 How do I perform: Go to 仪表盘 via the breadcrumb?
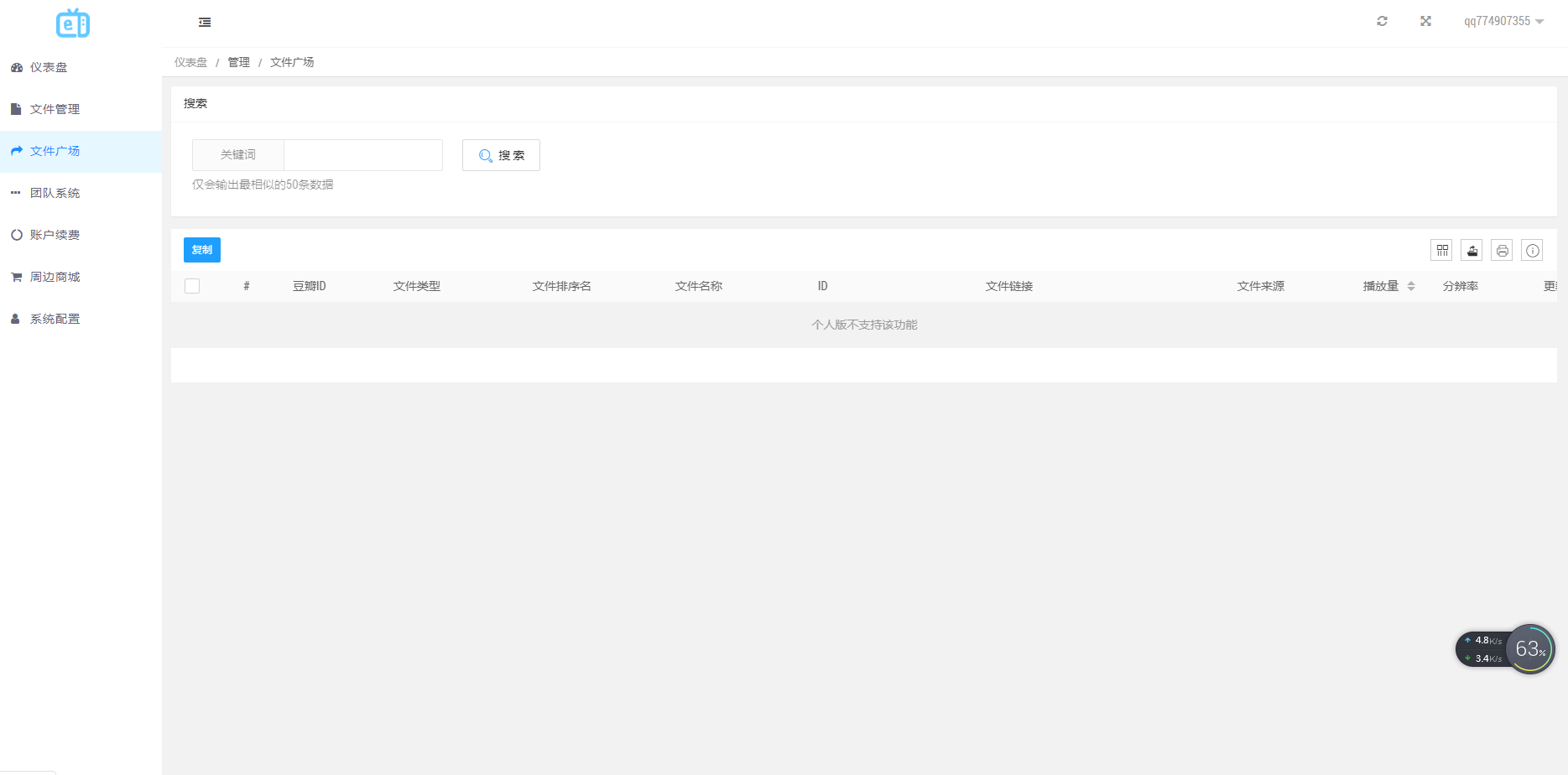190,62
